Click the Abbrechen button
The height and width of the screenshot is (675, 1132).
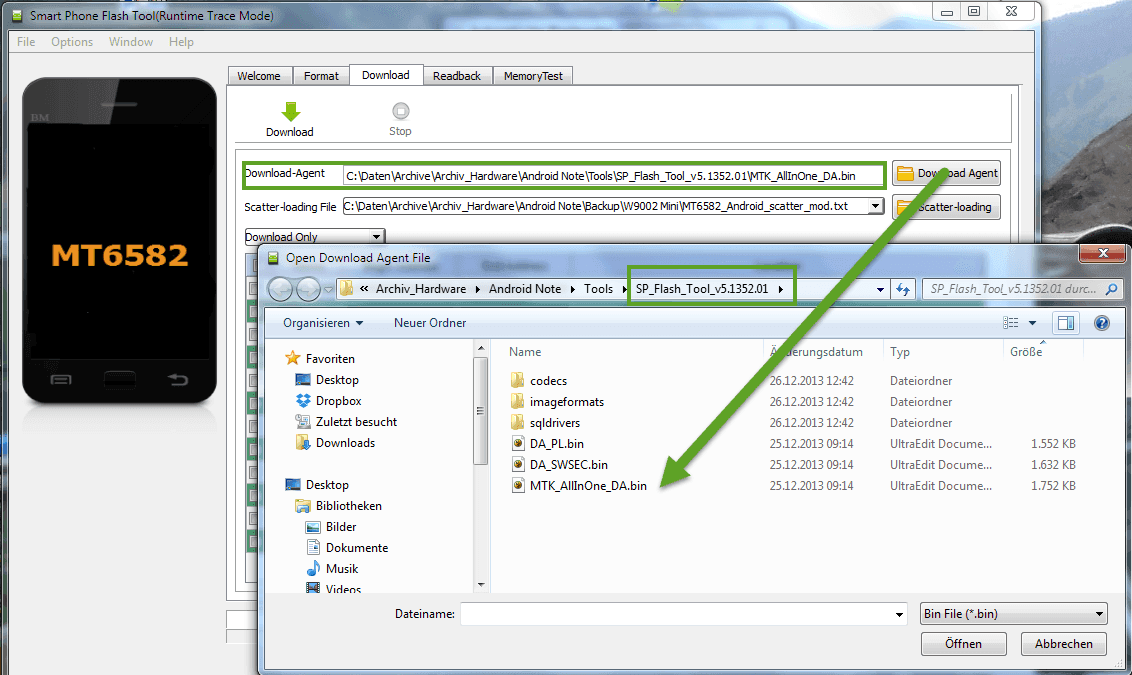coord(1064,644)
